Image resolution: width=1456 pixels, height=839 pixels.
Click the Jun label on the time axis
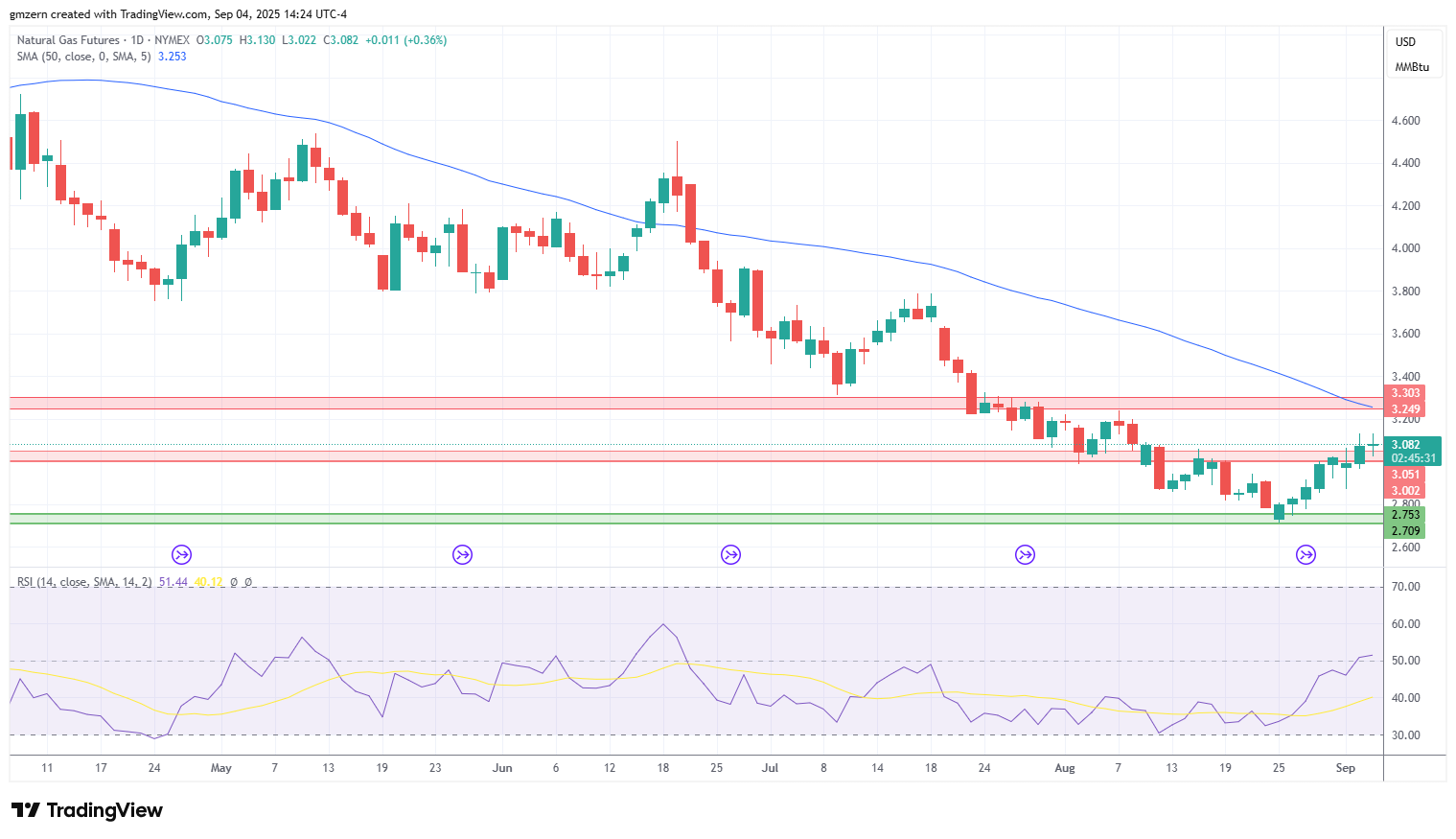coord(502,768)
